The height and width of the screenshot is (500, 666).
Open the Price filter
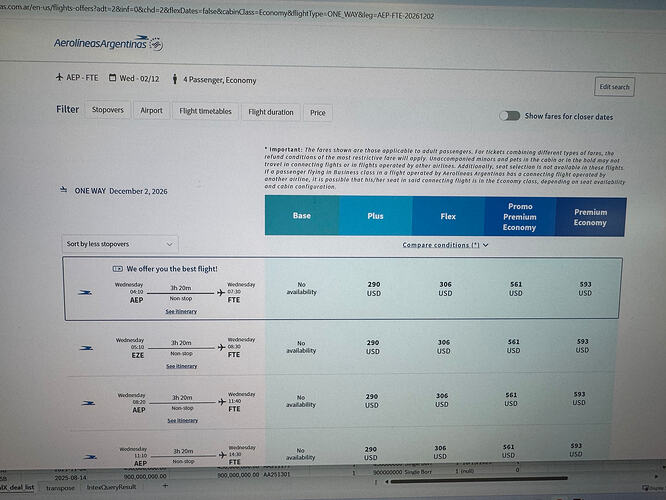point(318,113)
